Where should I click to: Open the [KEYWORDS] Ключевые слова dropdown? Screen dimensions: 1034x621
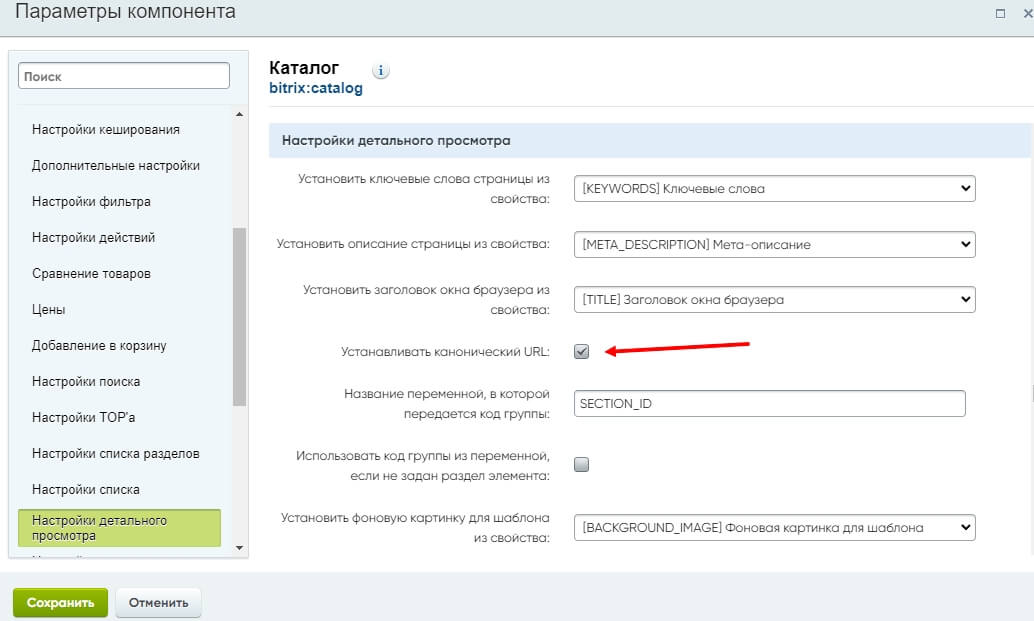pos(774,189)
